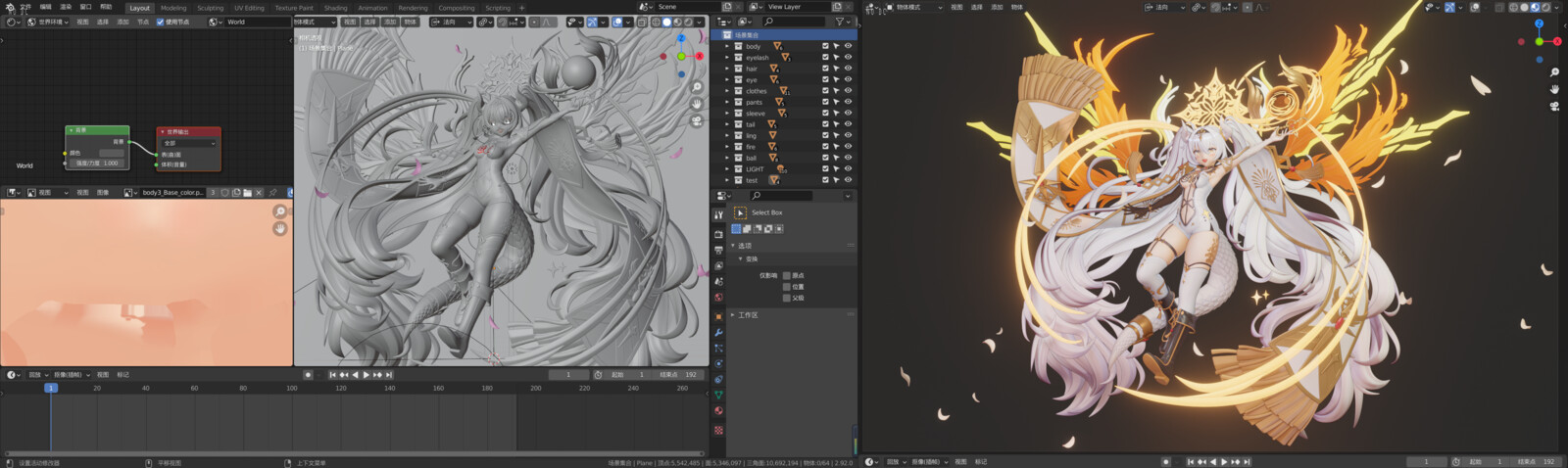1568x468 pixels.
Task: Open object mode dropdown in left viewport
Action: click(x=315, y=22)
